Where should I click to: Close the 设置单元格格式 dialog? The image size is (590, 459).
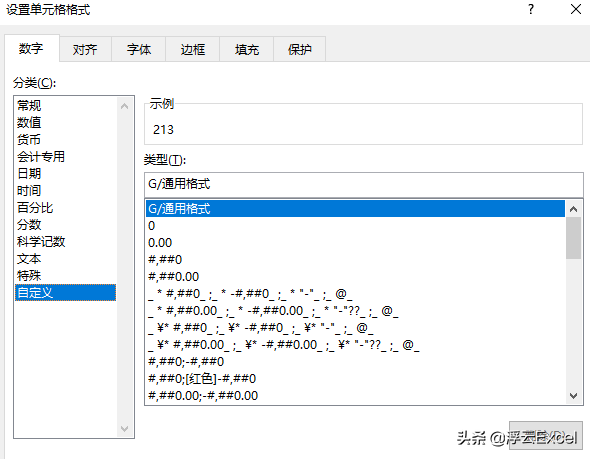(576, 9)
